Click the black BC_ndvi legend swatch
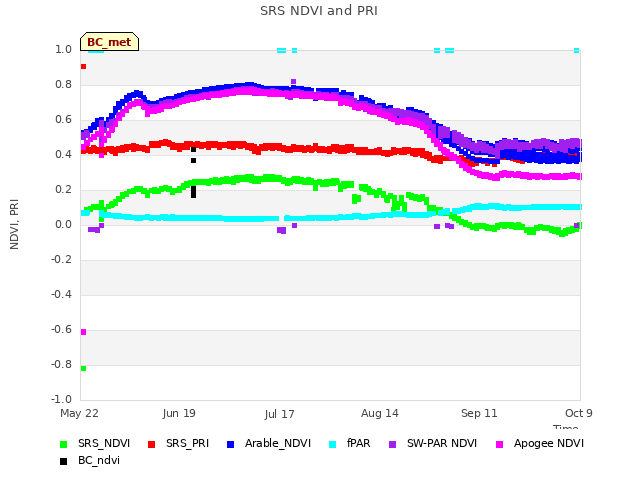This screenshot has height=480, width=640. 63,462
